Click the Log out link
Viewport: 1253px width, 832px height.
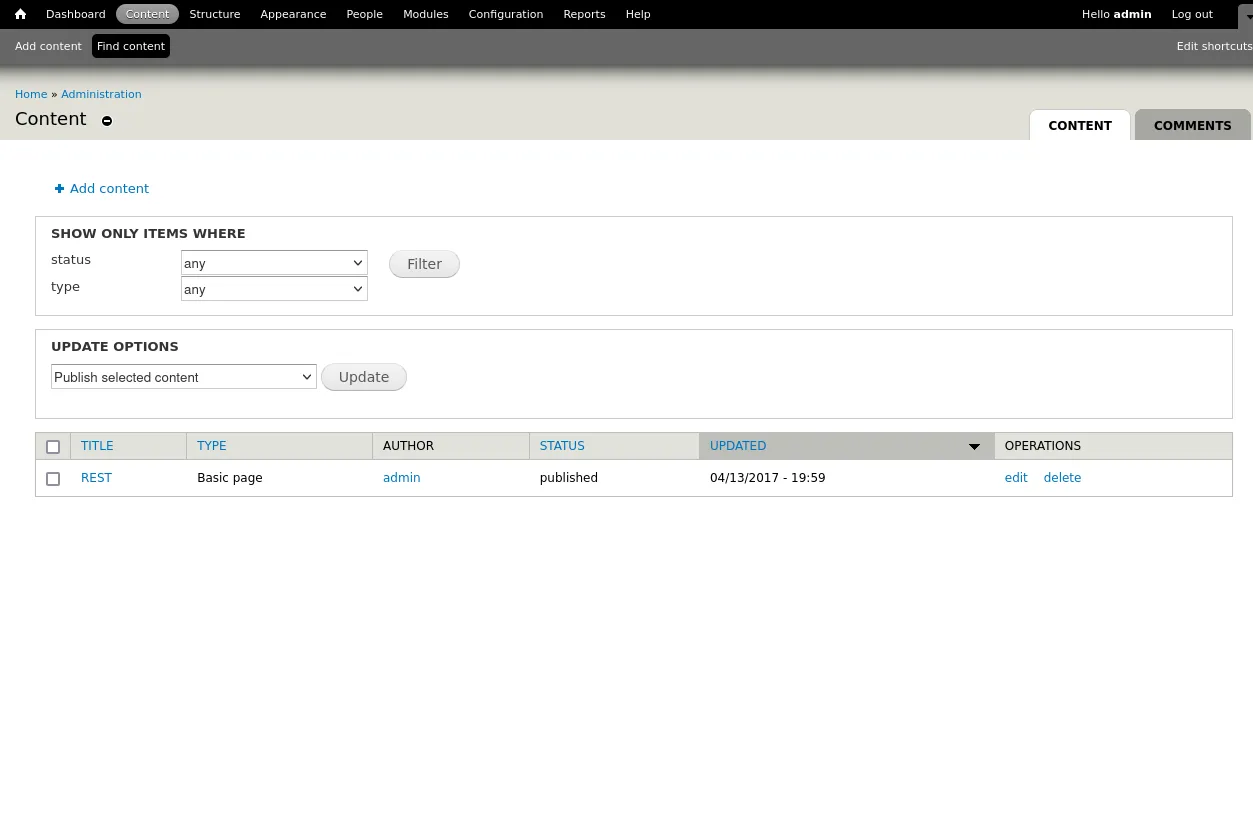tap(1192, 14)
